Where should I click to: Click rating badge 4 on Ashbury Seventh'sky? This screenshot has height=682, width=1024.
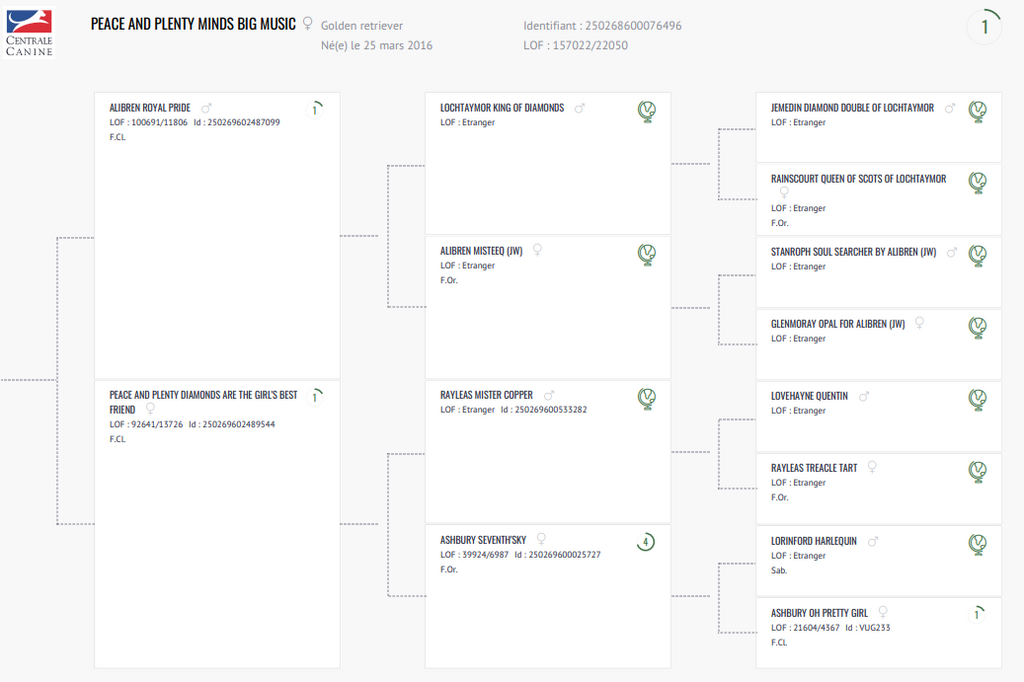point(646,542)
